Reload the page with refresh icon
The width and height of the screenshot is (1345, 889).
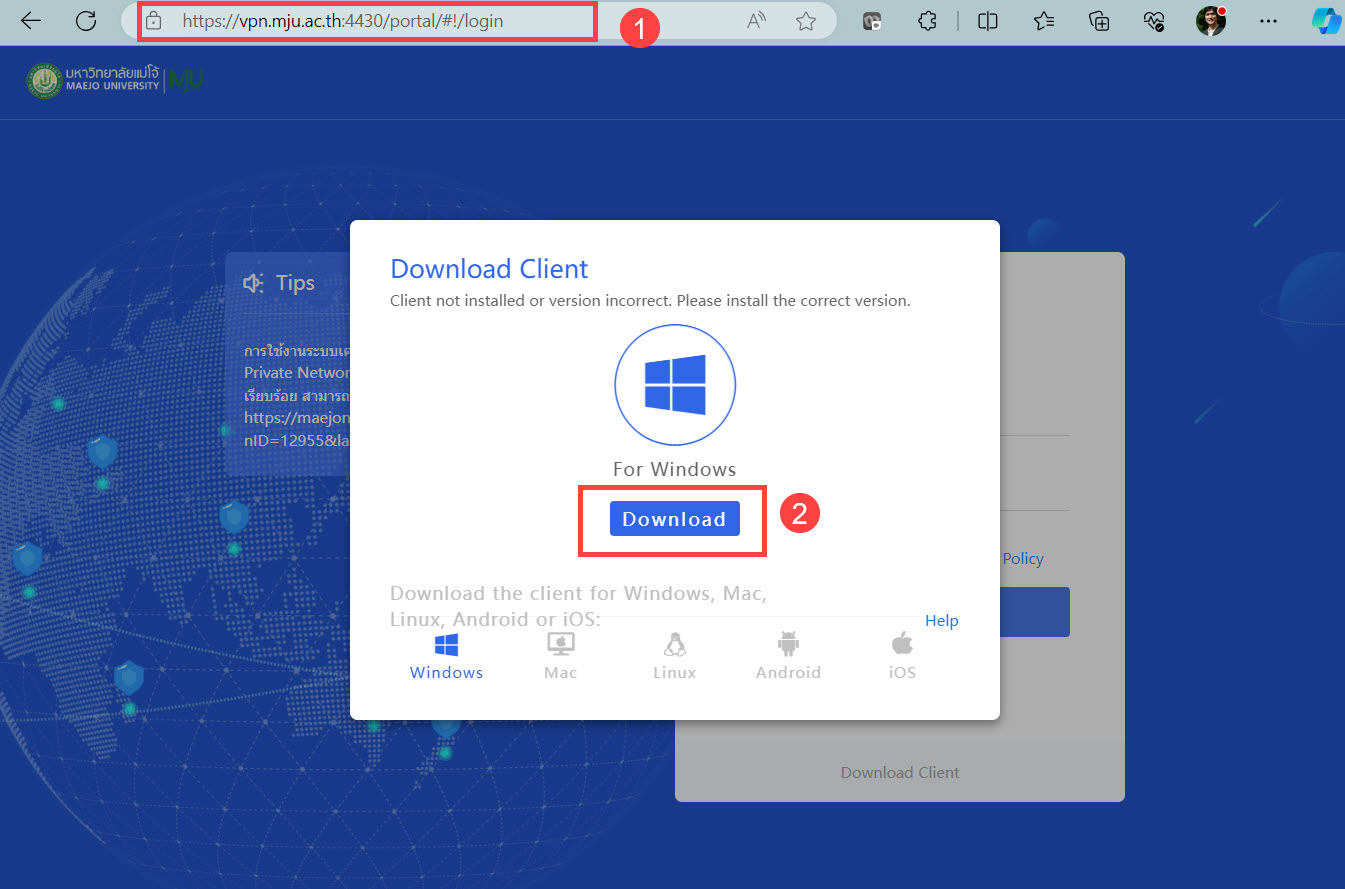[x=86, y=21]
